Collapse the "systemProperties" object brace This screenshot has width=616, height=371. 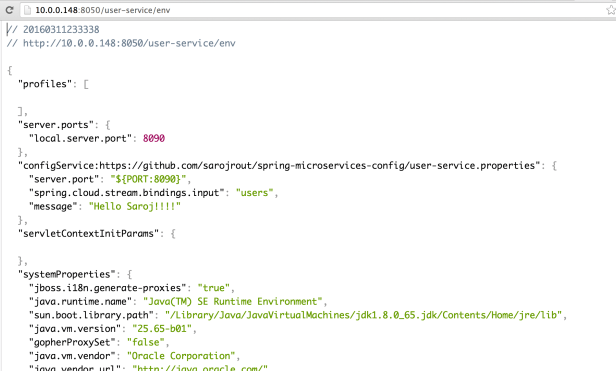point(130,274)
